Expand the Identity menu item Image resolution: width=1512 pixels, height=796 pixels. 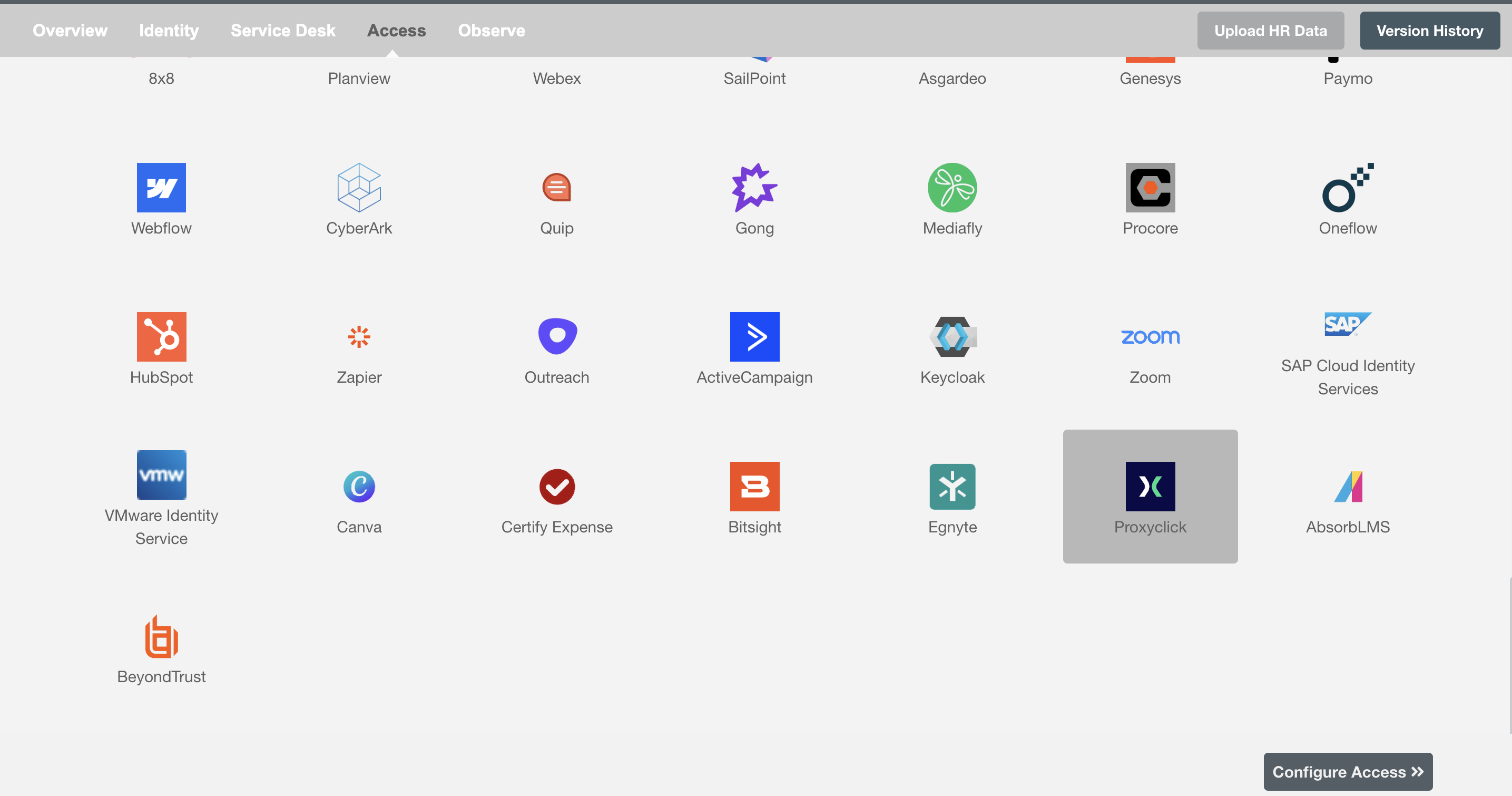point(168,30)
